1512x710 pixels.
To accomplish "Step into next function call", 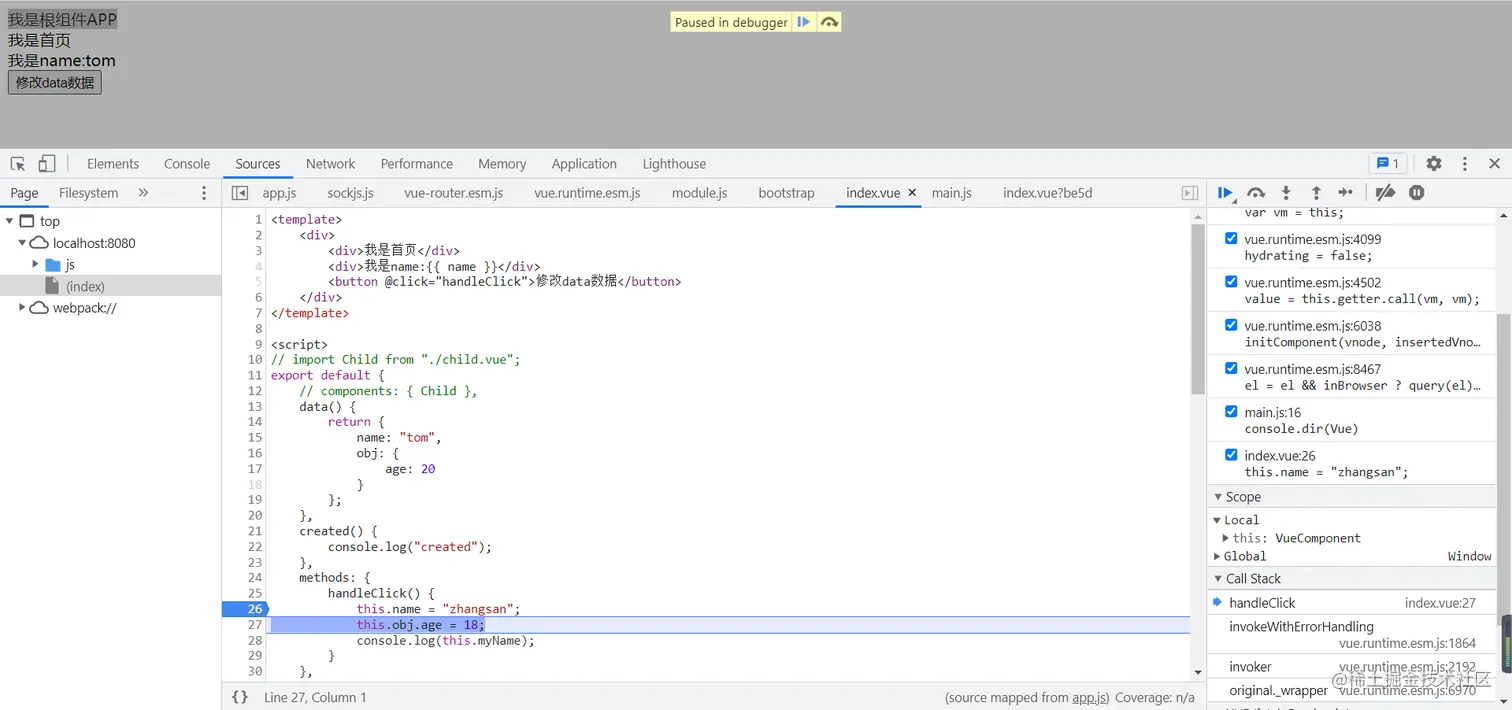I will (x=1286, y=193).
